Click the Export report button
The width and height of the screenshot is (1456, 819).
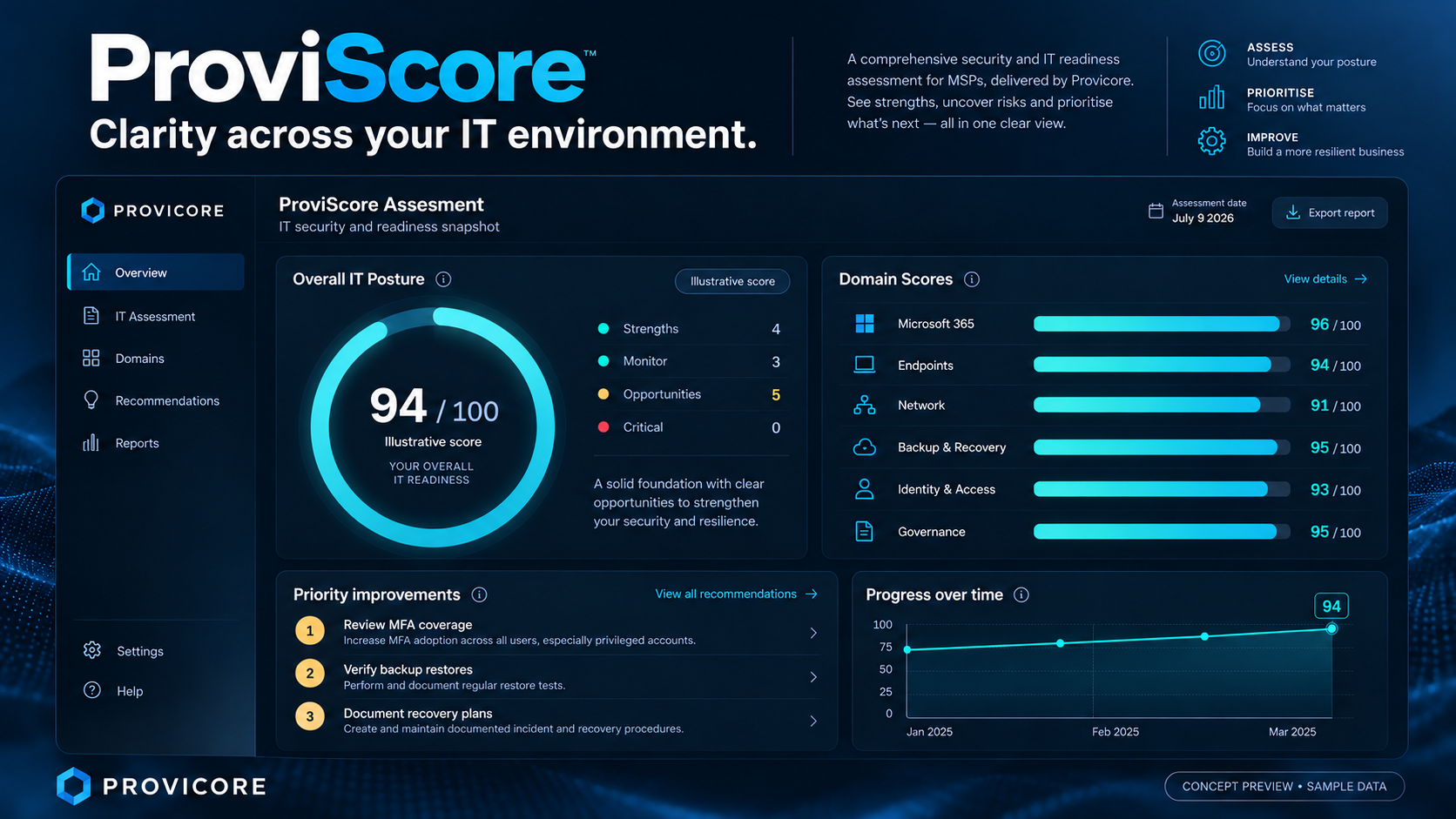point(1330,212)
